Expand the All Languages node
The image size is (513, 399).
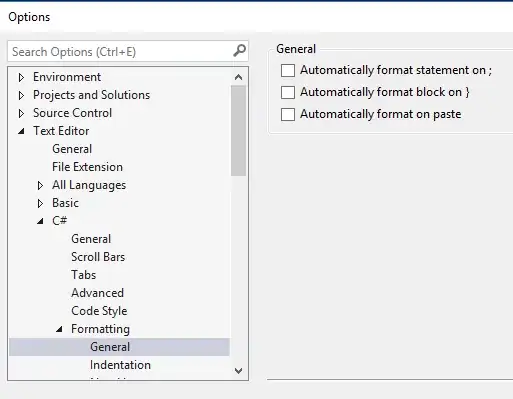click(40, 185)
